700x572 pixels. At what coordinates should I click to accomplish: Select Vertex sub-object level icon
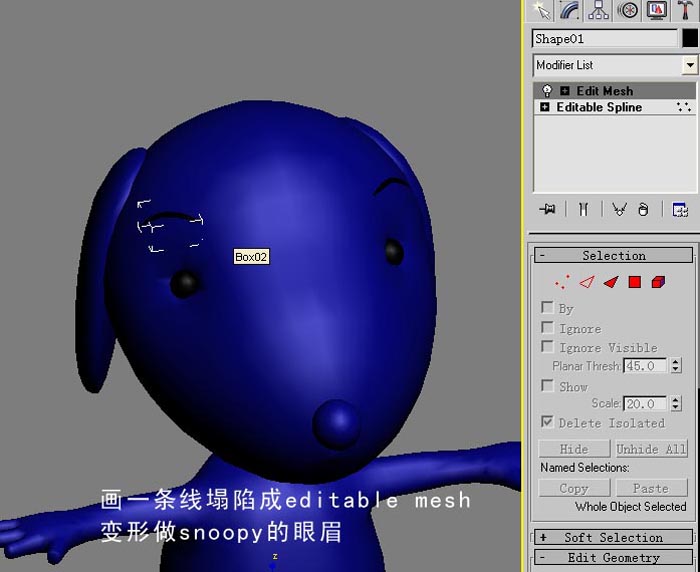coord(562,282)
